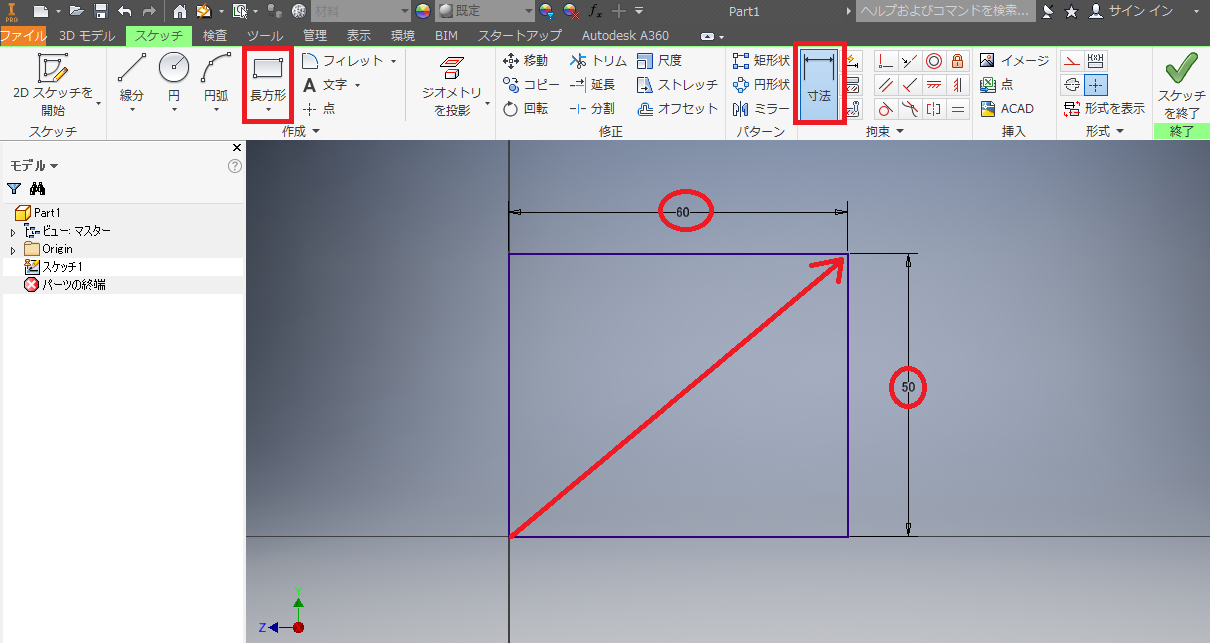The width and height of the screenshot is (1210, 643).
Task: Activate the Dimension (寸法) tool
Action: (820, 84)
